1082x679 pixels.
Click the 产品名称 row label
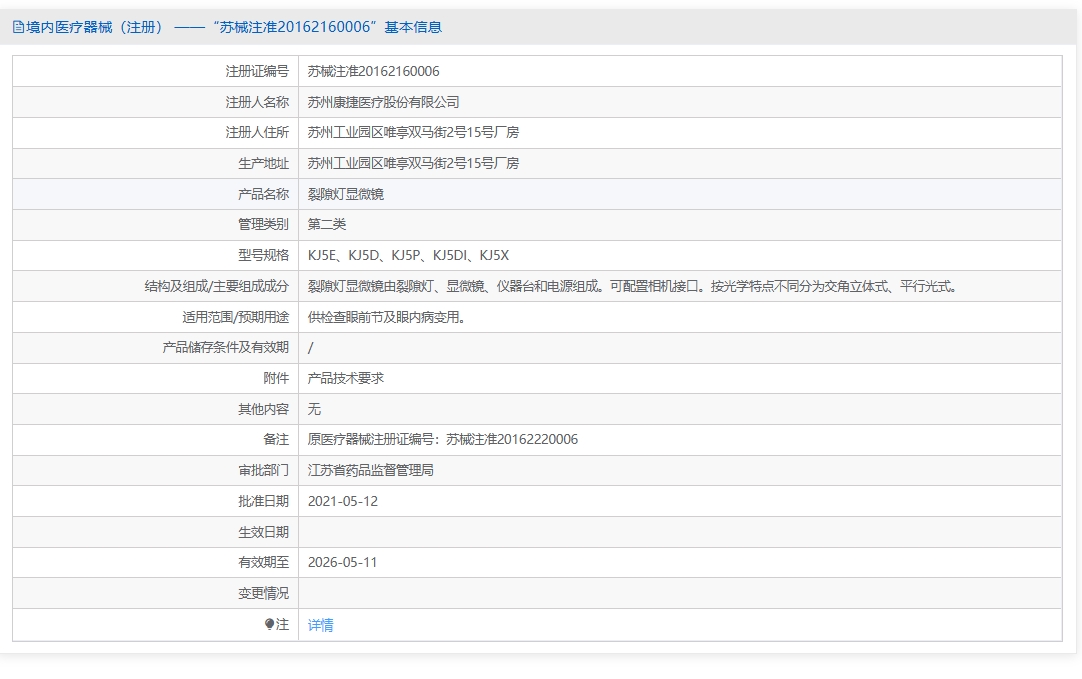coord(263,195)
